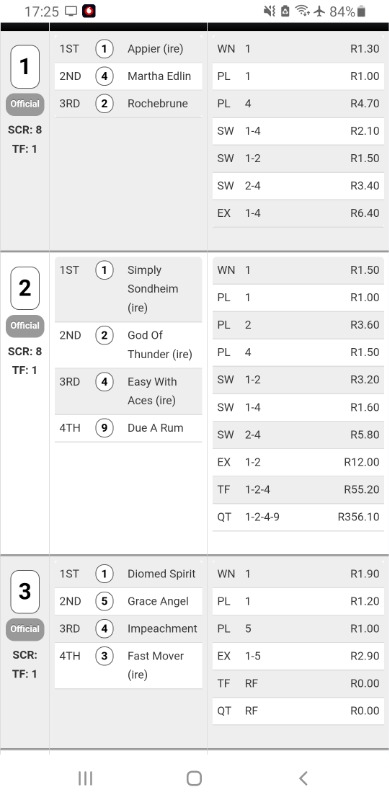Tap the Android home button icon
This screenshot has height=800, width=389.
194,778
